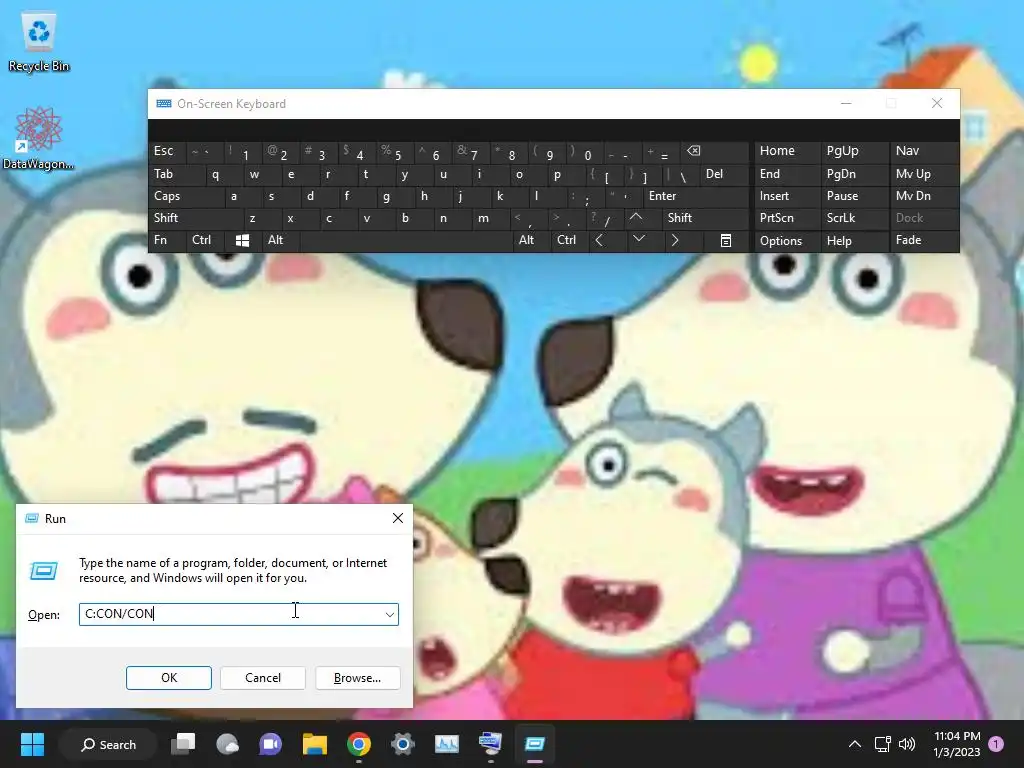Open the clock showing 11:04 PM

(957, 744)
